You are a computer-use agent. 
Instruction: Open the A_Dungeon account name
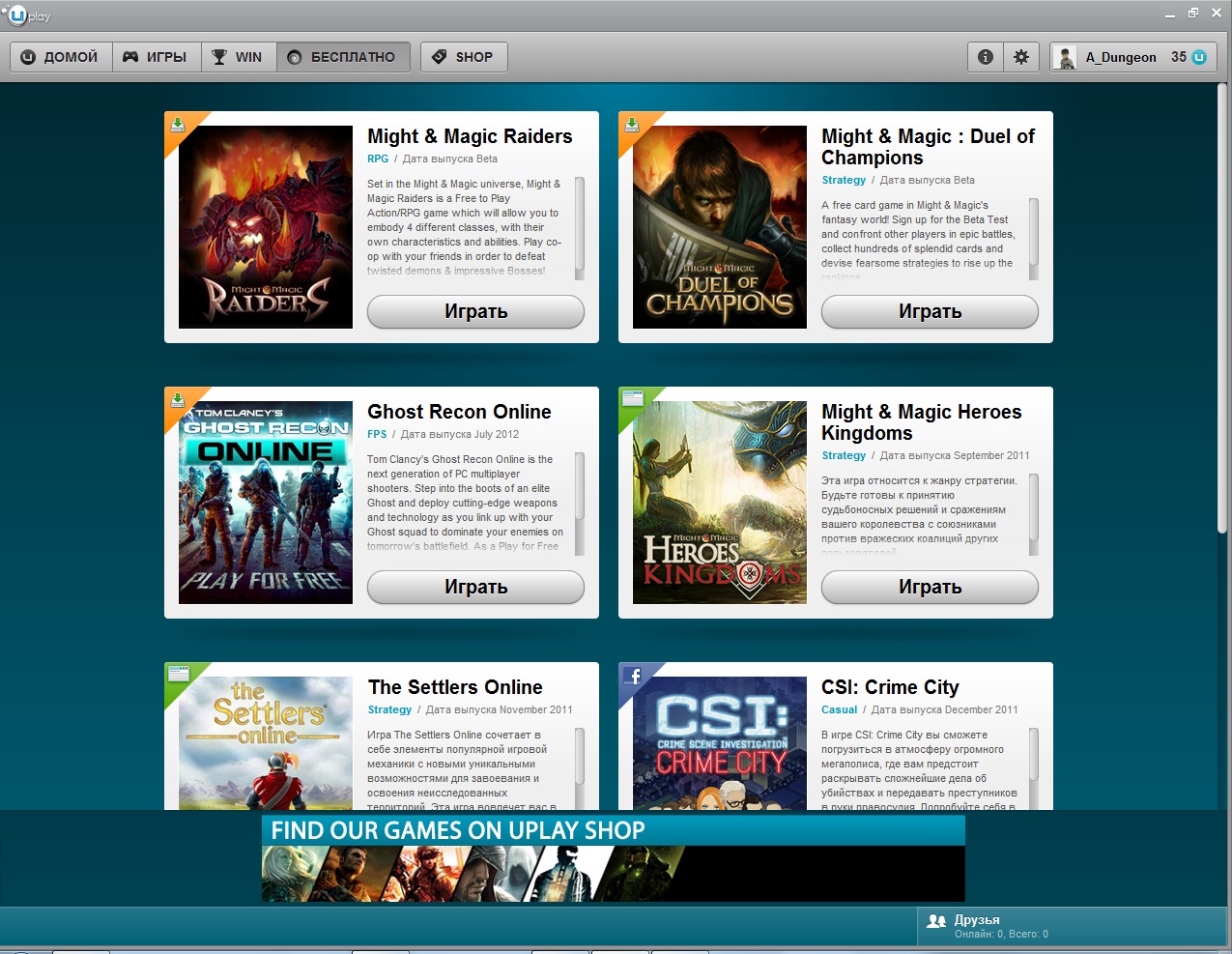pyautogui.click(x=1121, y=57)
